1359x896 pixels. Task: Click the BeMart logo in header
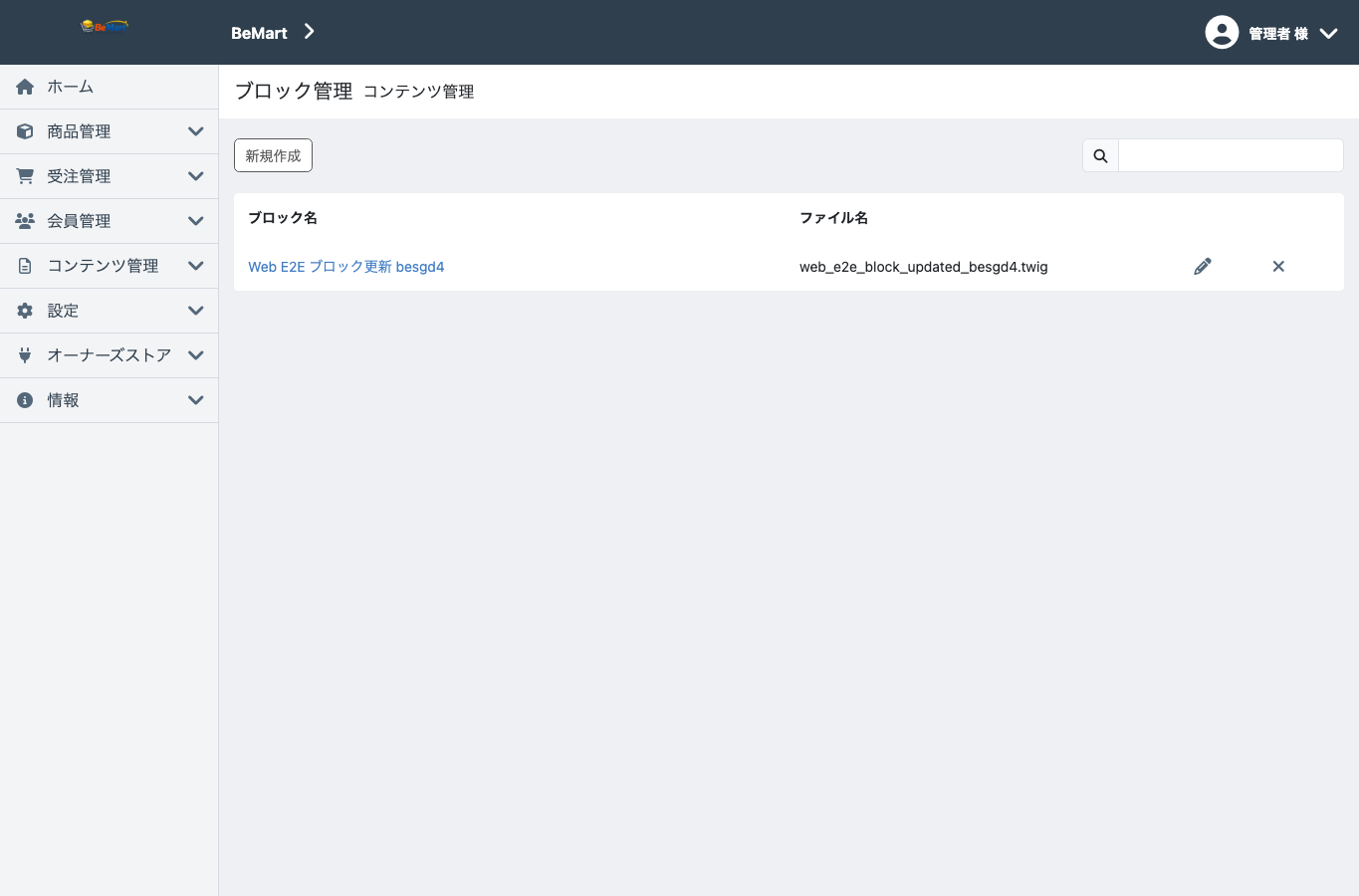[x=105, y=27]
